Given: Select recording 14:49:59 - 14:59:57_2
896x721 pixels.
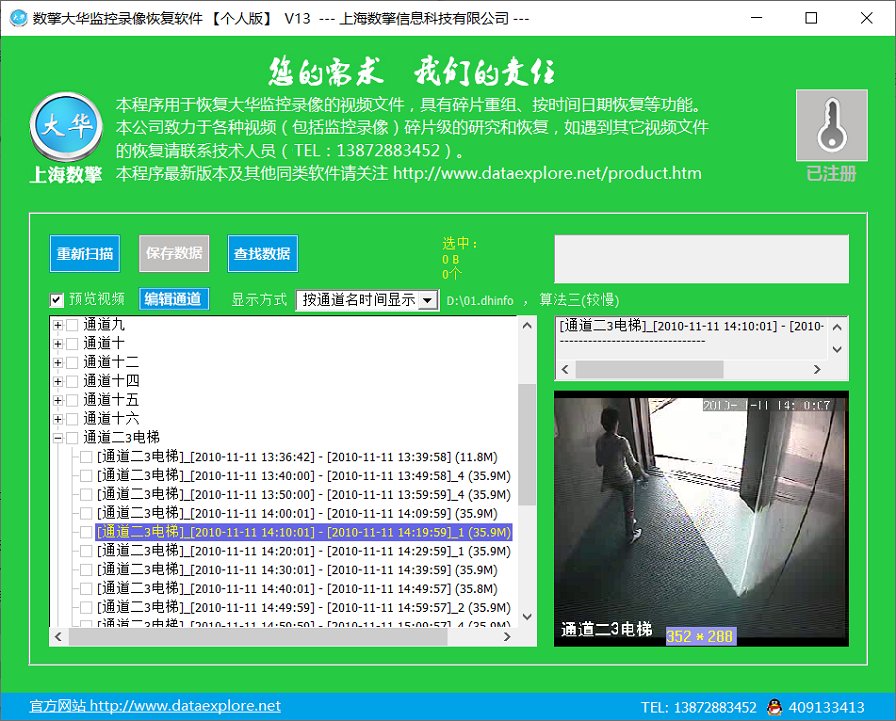Looking at the screenshot, I should (303, 608).
